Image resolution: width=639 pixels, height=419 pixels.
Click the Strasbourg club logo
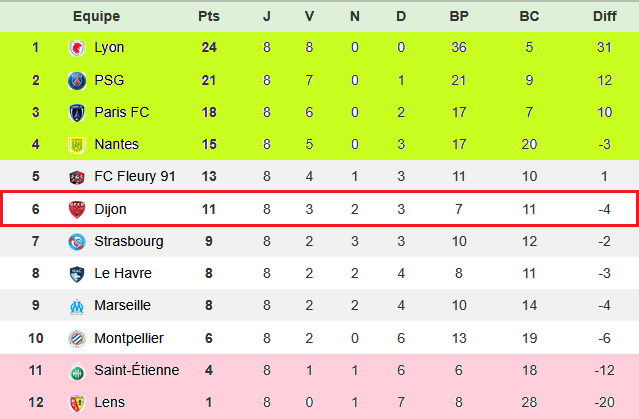76,242
